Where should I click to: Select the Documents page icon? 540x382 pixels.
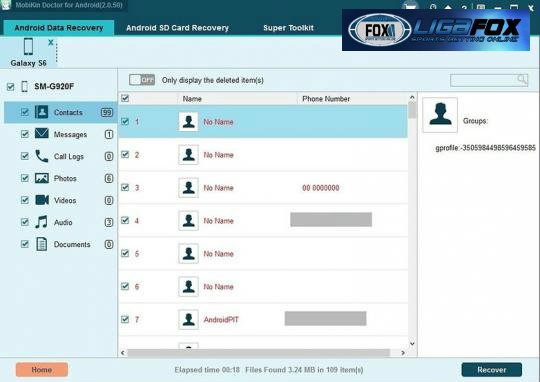pyautogui.click(x=42, y=244)
